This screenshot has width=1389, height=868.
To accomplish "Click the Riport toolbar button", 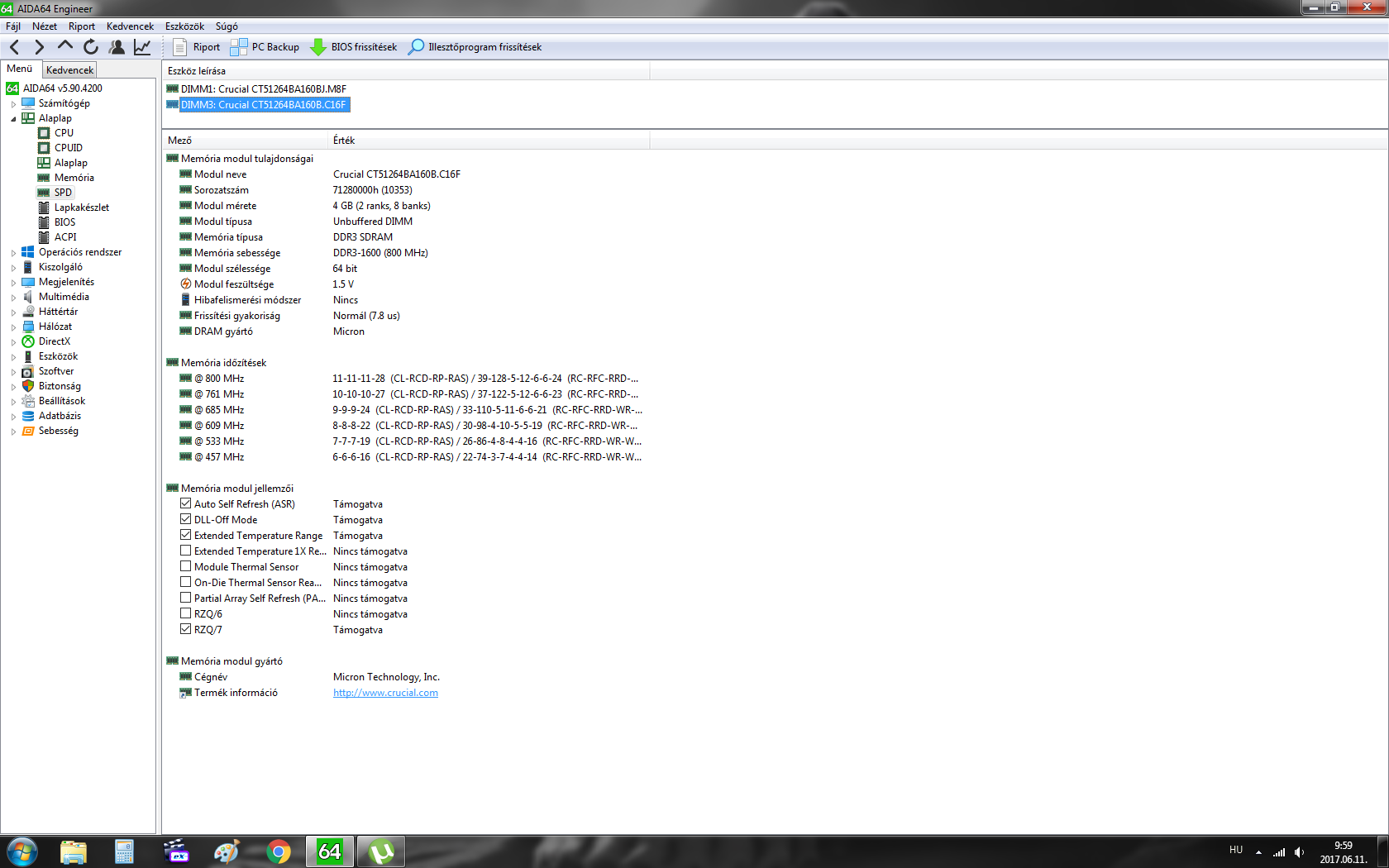I will pyautogui.click(x=196, y=47).
